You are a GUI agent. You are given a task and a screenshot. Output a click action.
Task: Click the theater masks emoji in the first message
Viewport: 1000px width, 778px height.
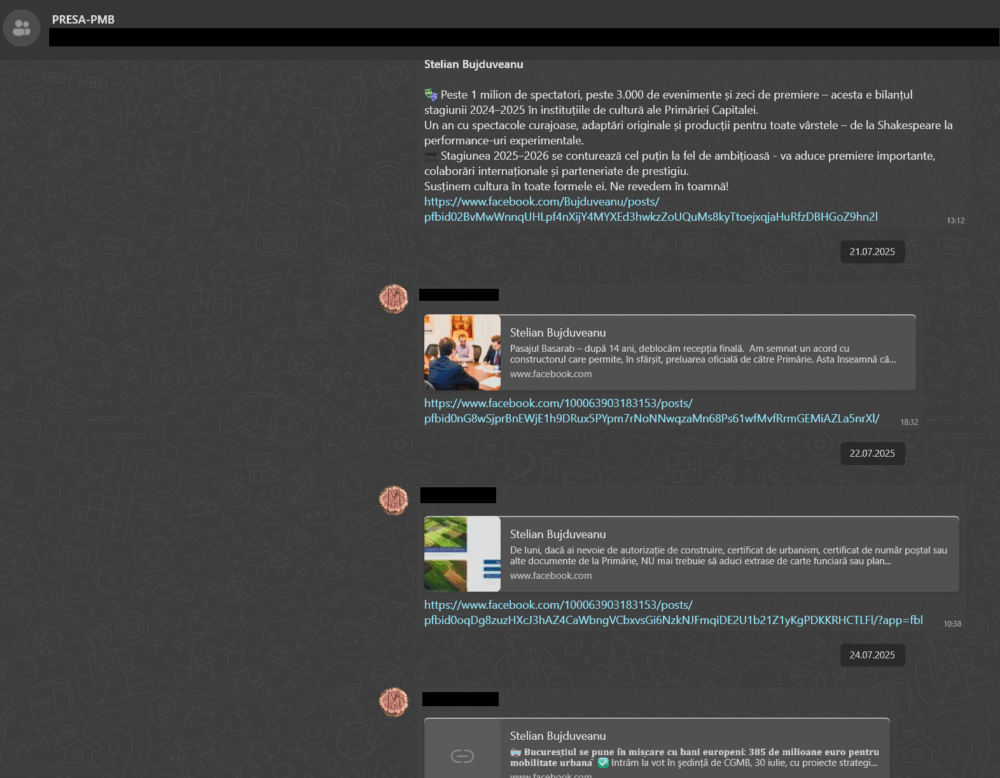(431, 95)
